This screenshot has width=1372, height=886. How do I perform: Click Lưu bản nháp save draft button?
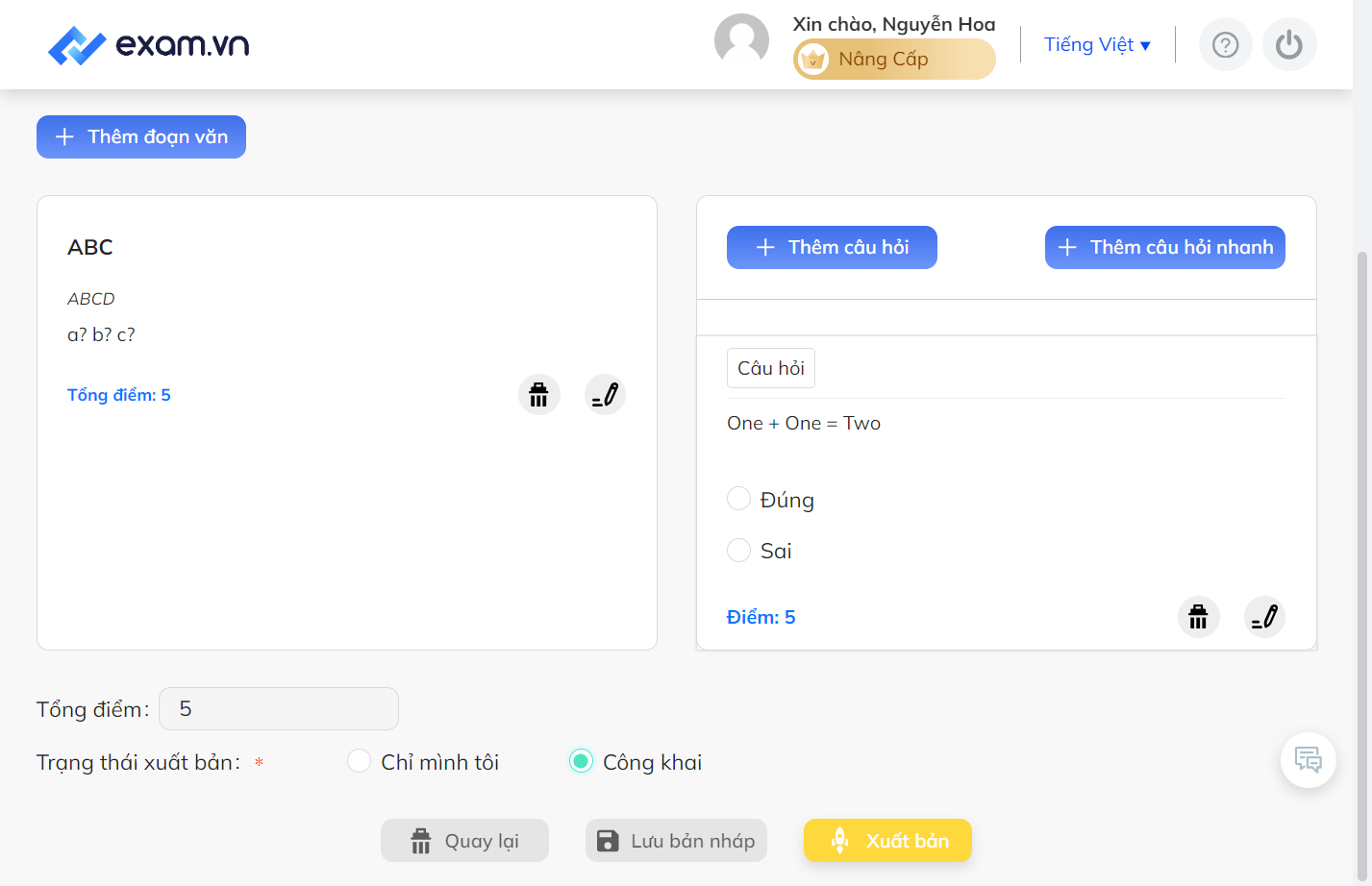(x=676, y=841)
